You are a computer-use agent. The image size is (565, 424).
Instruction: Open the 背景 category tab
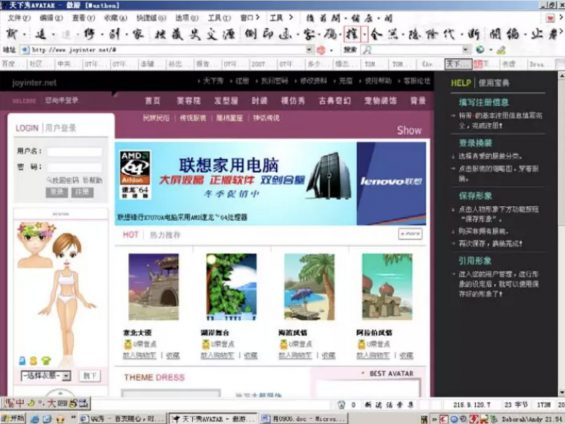pos(418,101)
